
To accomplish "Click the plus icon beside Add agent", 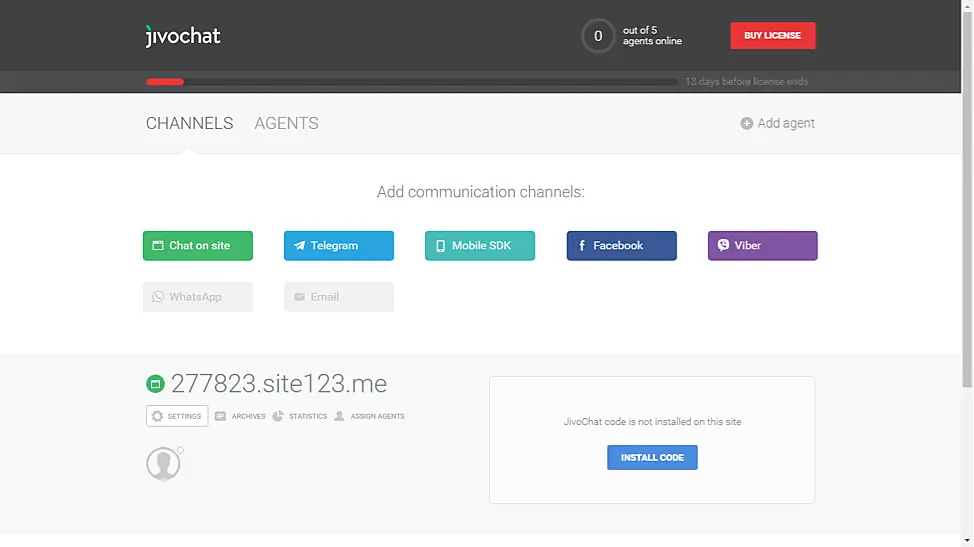I will point(746,124).
